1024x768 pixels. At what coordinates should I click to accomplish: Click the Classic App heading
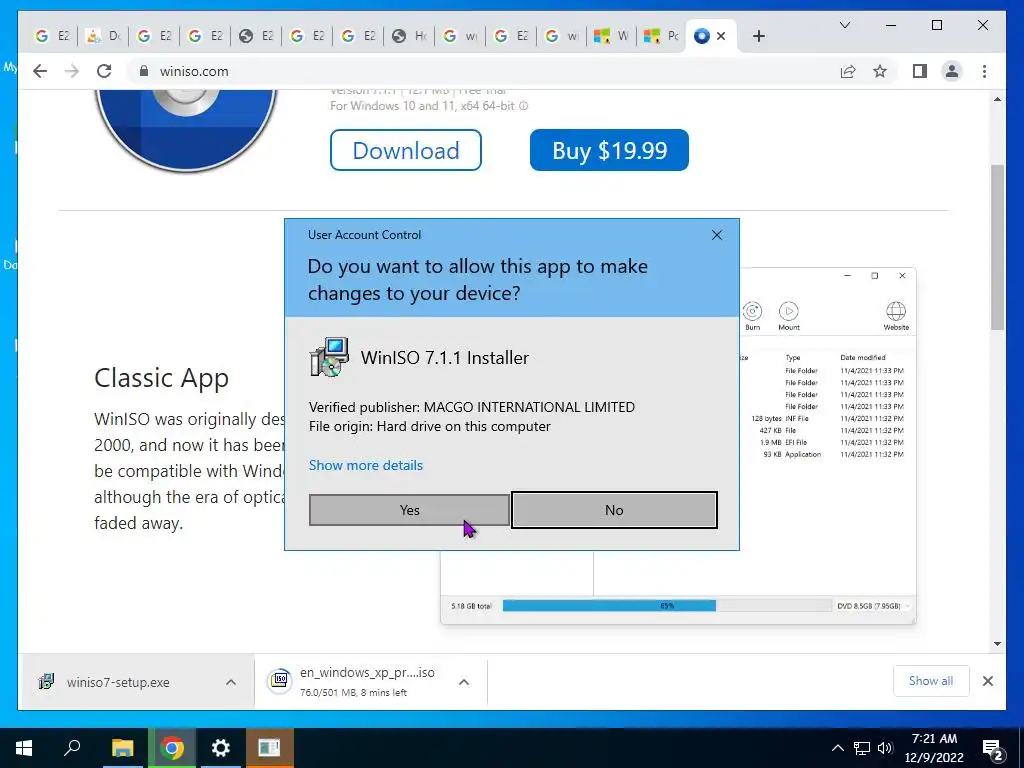161,377
